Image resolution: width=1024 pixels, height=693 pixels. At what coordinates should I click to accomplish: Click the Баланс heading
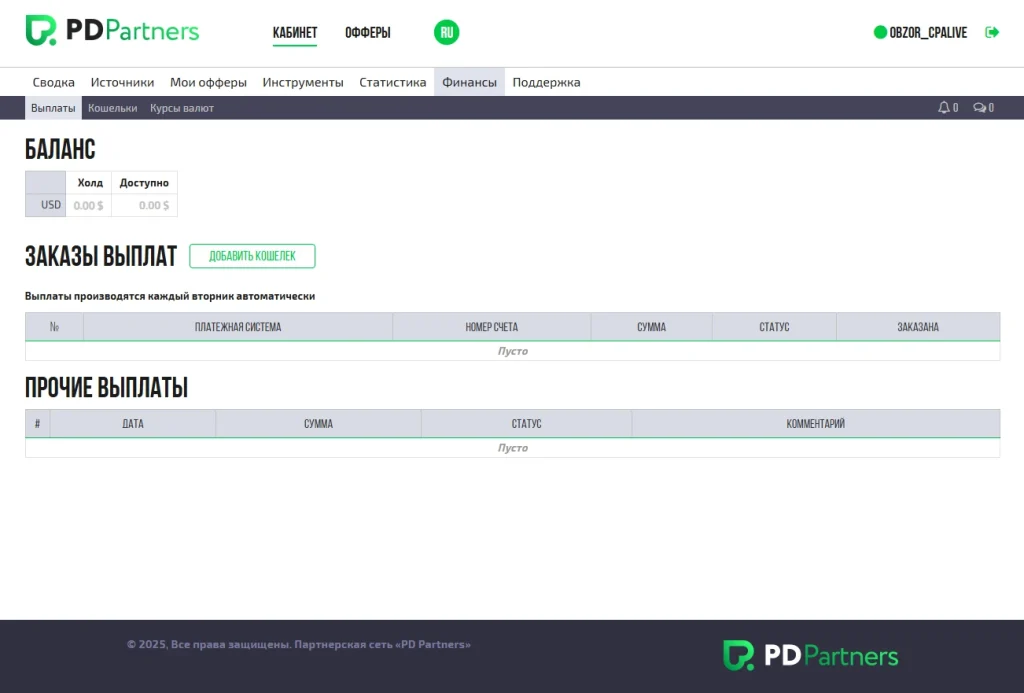[60, 150]
